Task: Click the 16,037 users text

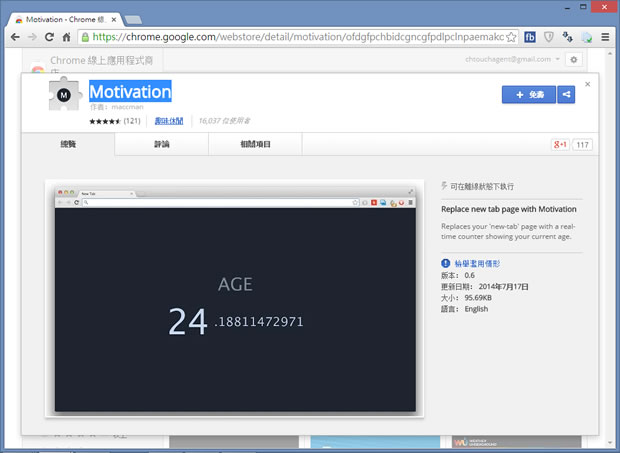Action: [x=224, y=121]
